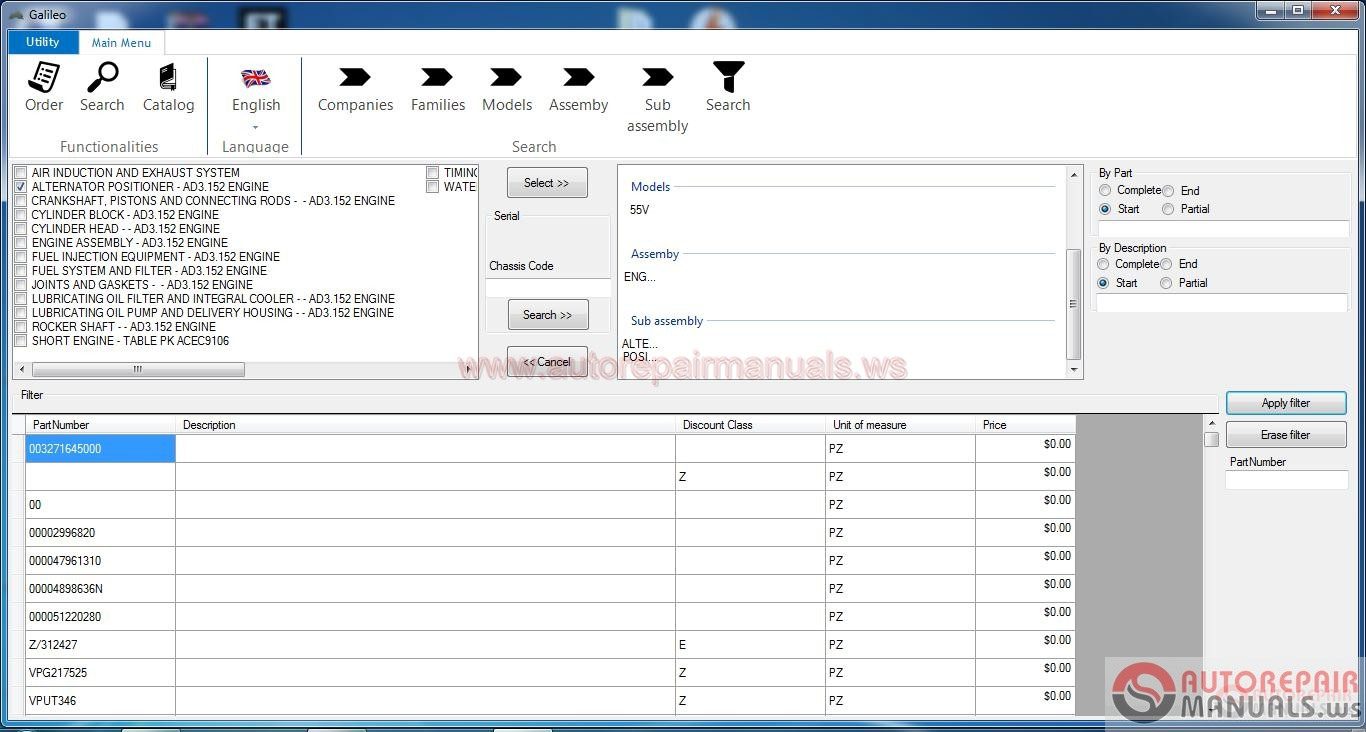Select part number 000047961310
Image resolution: width=1366 pixels, height=732 pixels.
coord(100,561)
